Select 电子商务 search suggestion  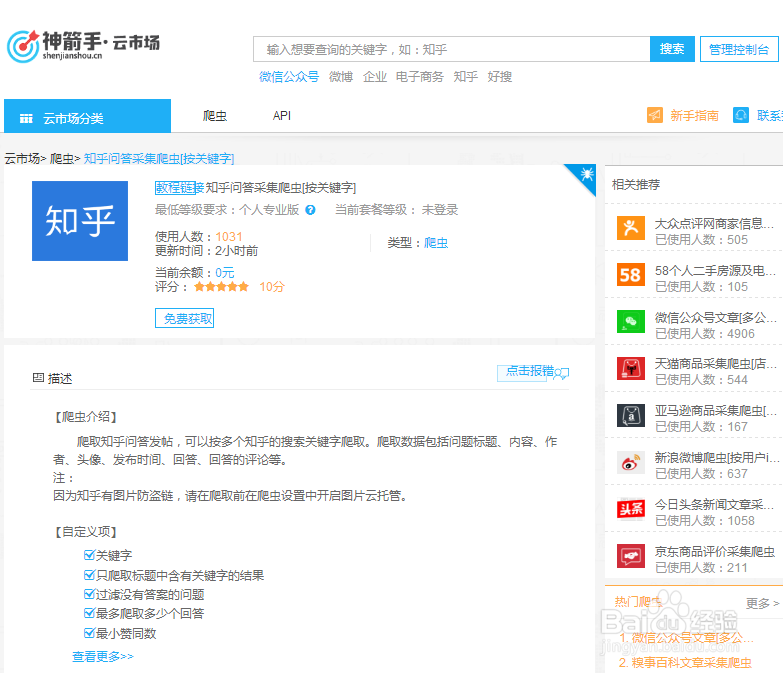pyautogui.click(x=419, y=77)
